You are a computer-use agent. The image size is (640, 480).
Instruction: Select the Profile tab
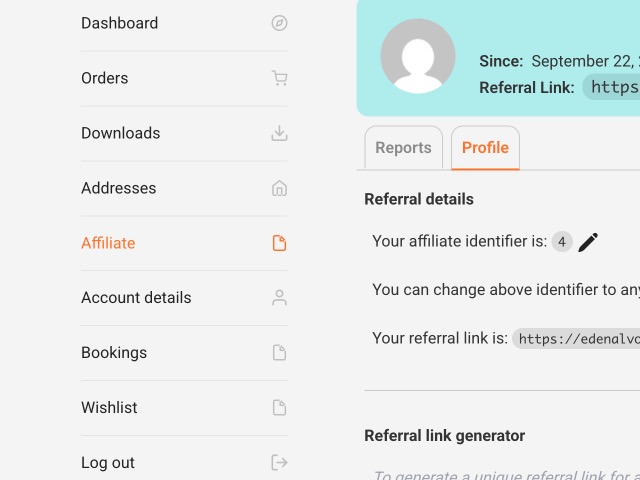[485, 148]
